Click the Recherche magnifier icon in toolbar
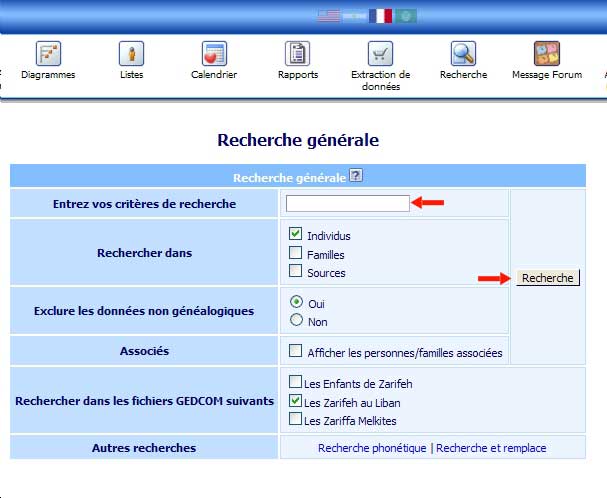Image resolution: width=607 pixels, height=498 pixels. pos(463,54)
